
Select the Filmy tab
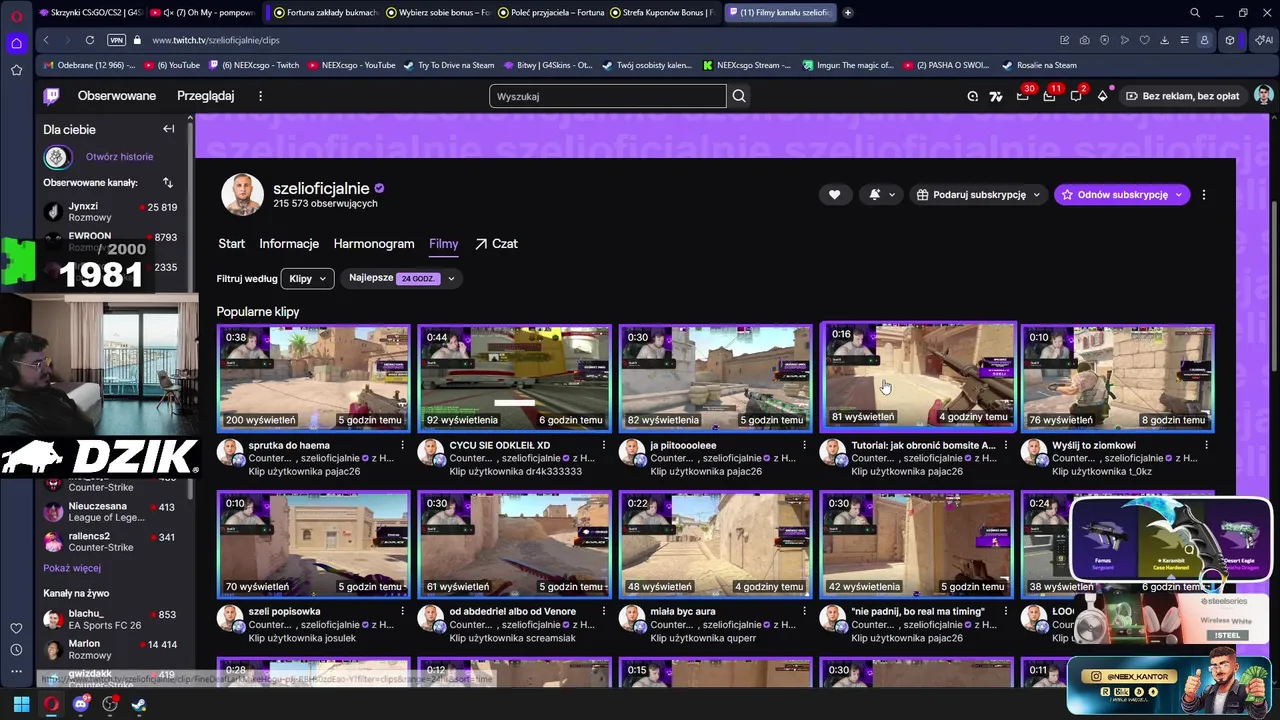[444, 244]
